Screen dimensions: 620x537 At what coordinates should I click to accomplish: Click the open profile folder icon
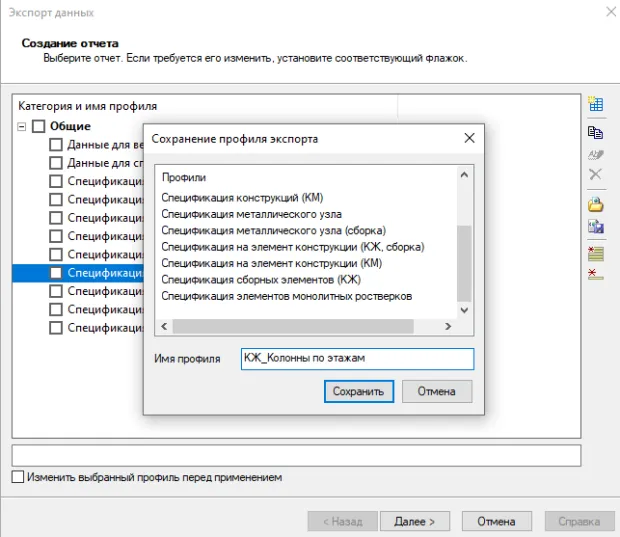pos(596,204)
